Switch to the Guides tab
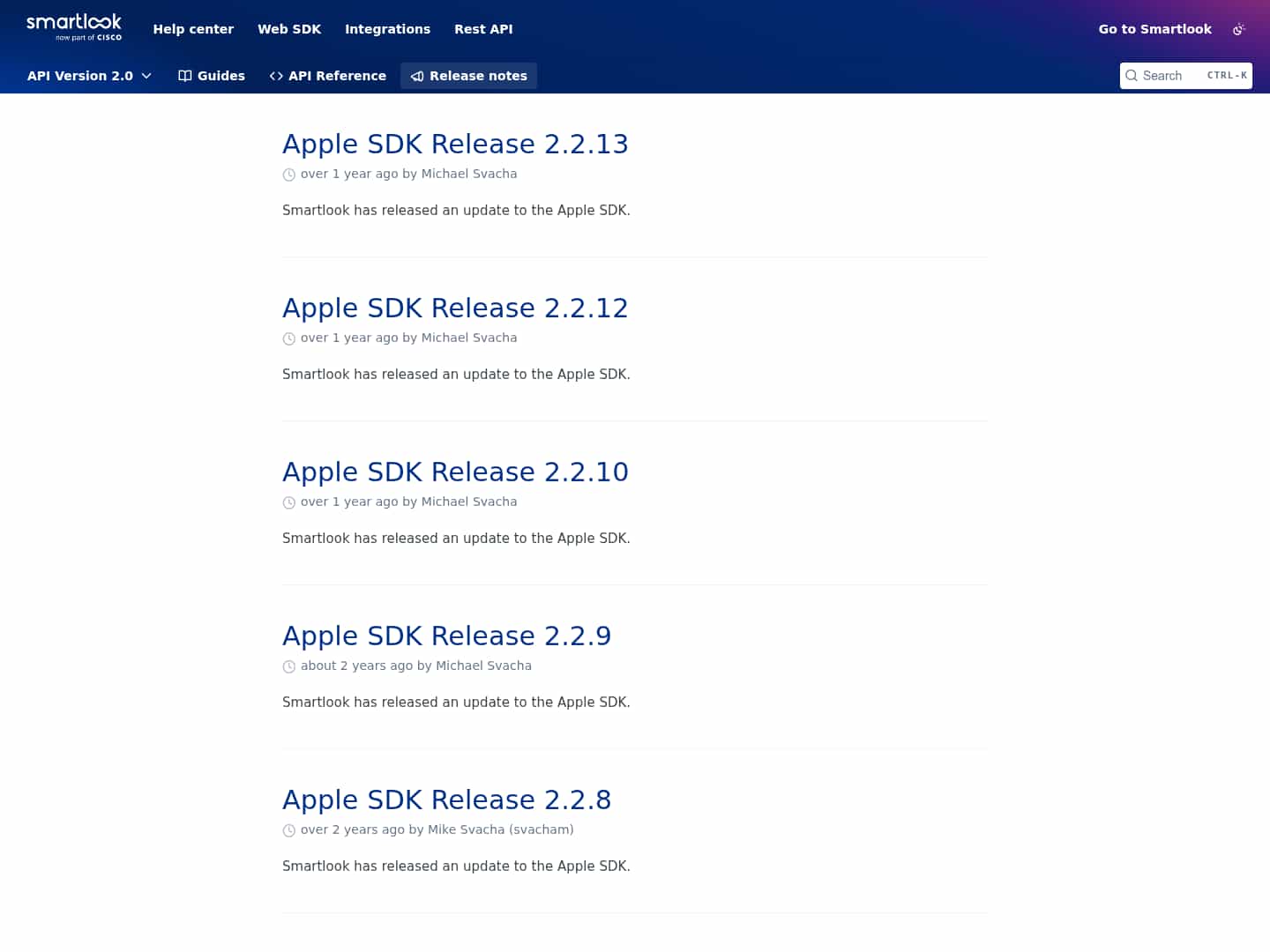1270x952 pixels. (220, 76)
